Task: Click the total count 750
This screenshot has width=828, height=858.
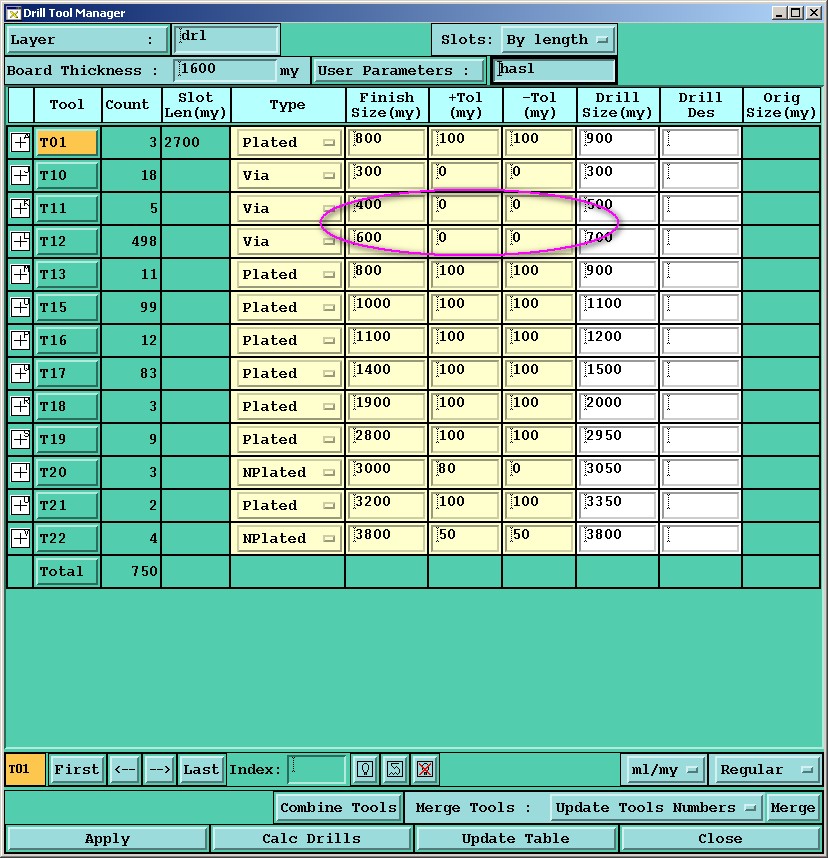Action: point(144,571)
